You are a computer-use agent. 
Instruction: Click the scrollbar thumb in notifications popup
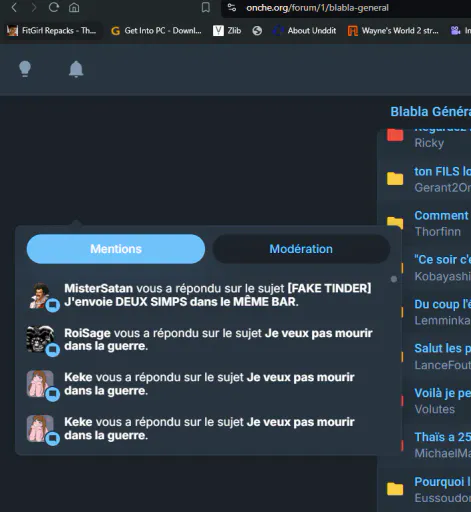coord(394,279)
